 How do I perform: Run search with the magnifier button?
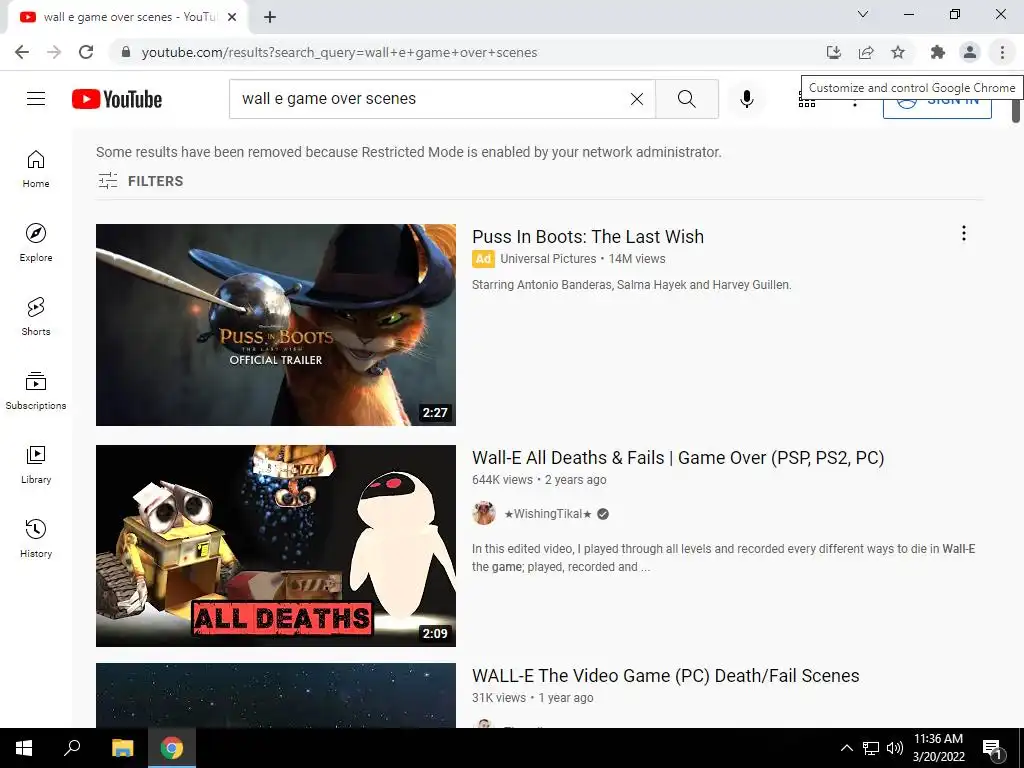tap(686, 99)
